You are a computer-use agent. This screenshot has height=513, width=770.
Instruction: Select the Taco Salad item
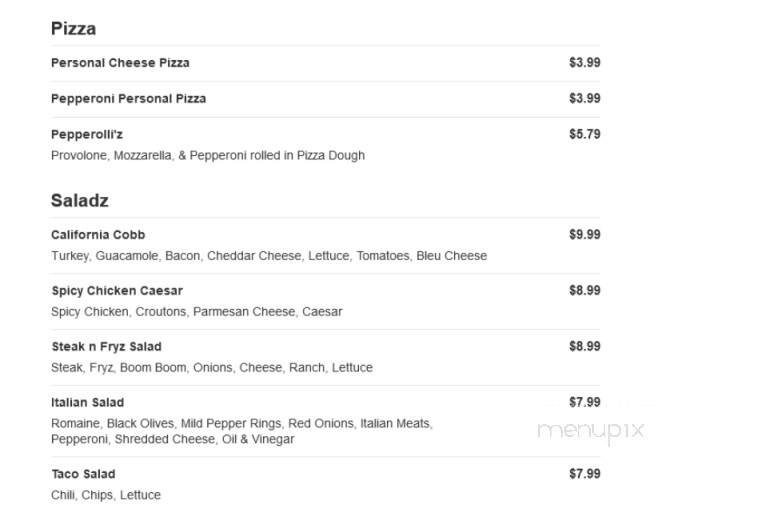(x=83, y=474)
